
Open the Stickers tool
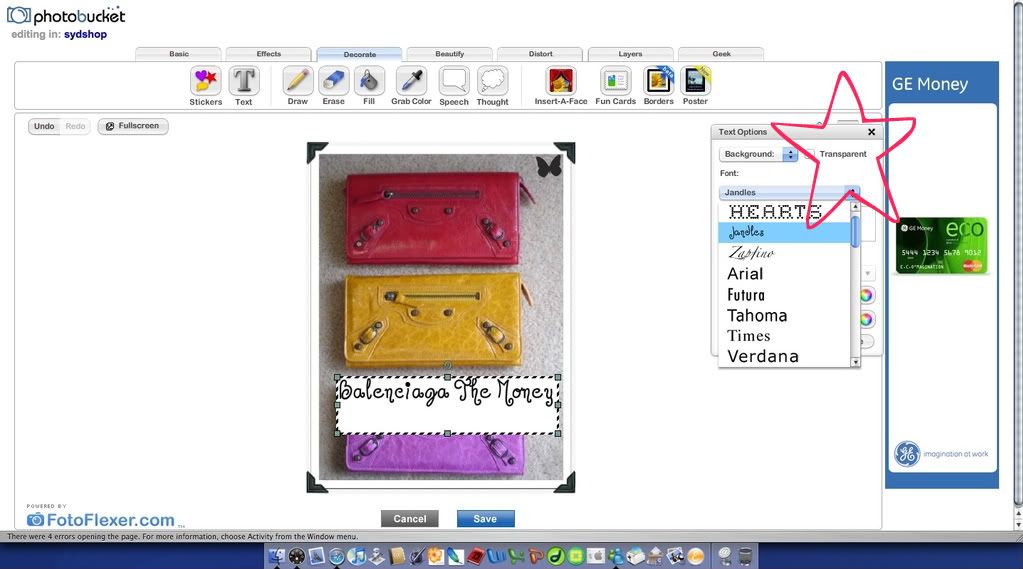206,85
